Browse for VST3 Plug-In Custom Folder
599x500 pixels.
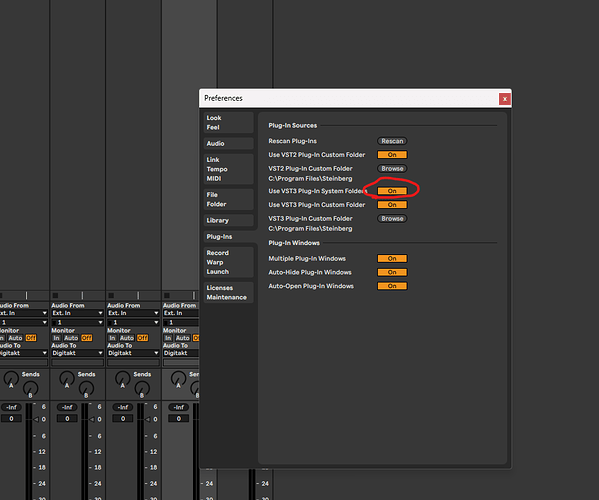(x=392, y=218)
